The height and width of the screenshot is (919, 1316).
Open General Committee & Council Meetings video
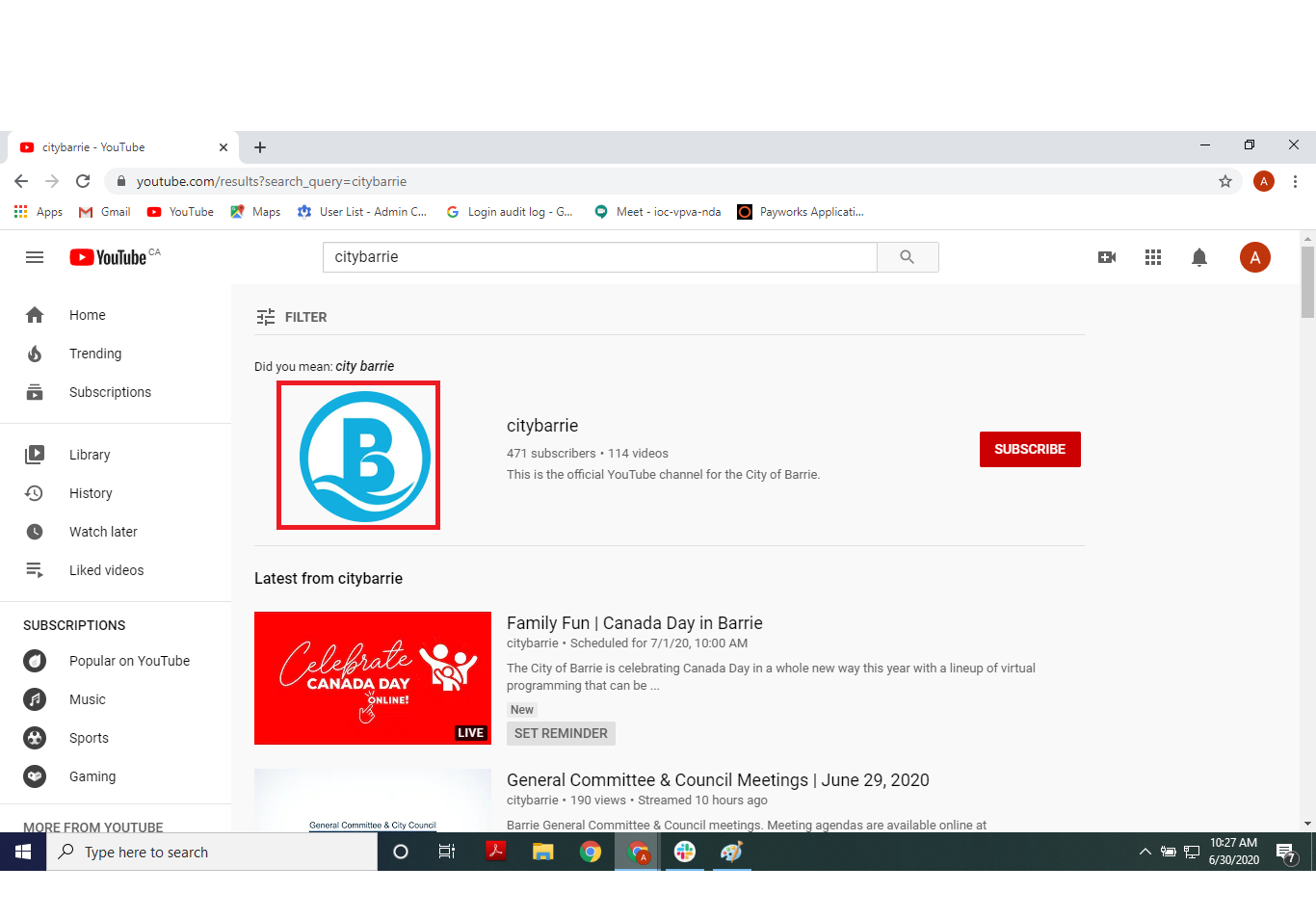(718, 780)
